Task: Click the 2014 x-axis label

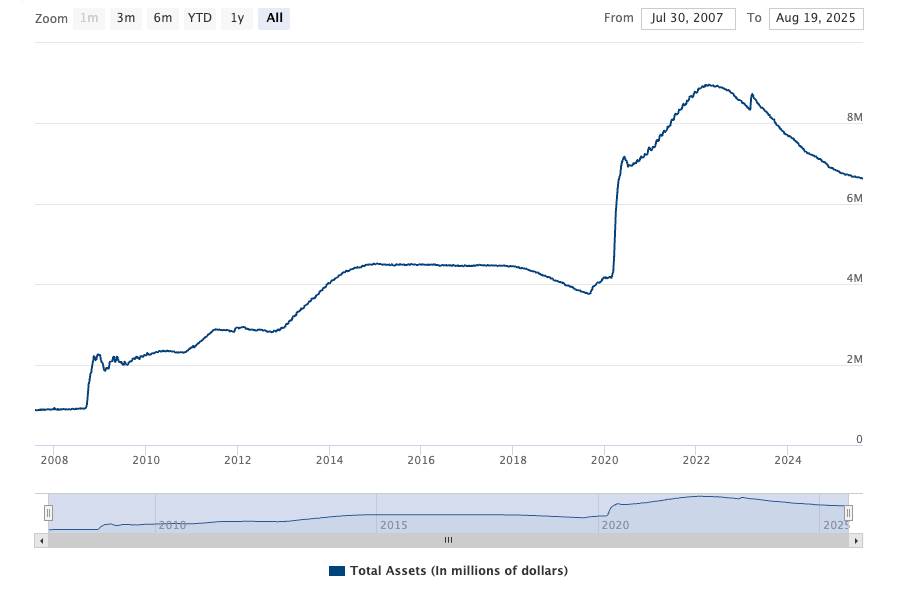Action: 329,460
